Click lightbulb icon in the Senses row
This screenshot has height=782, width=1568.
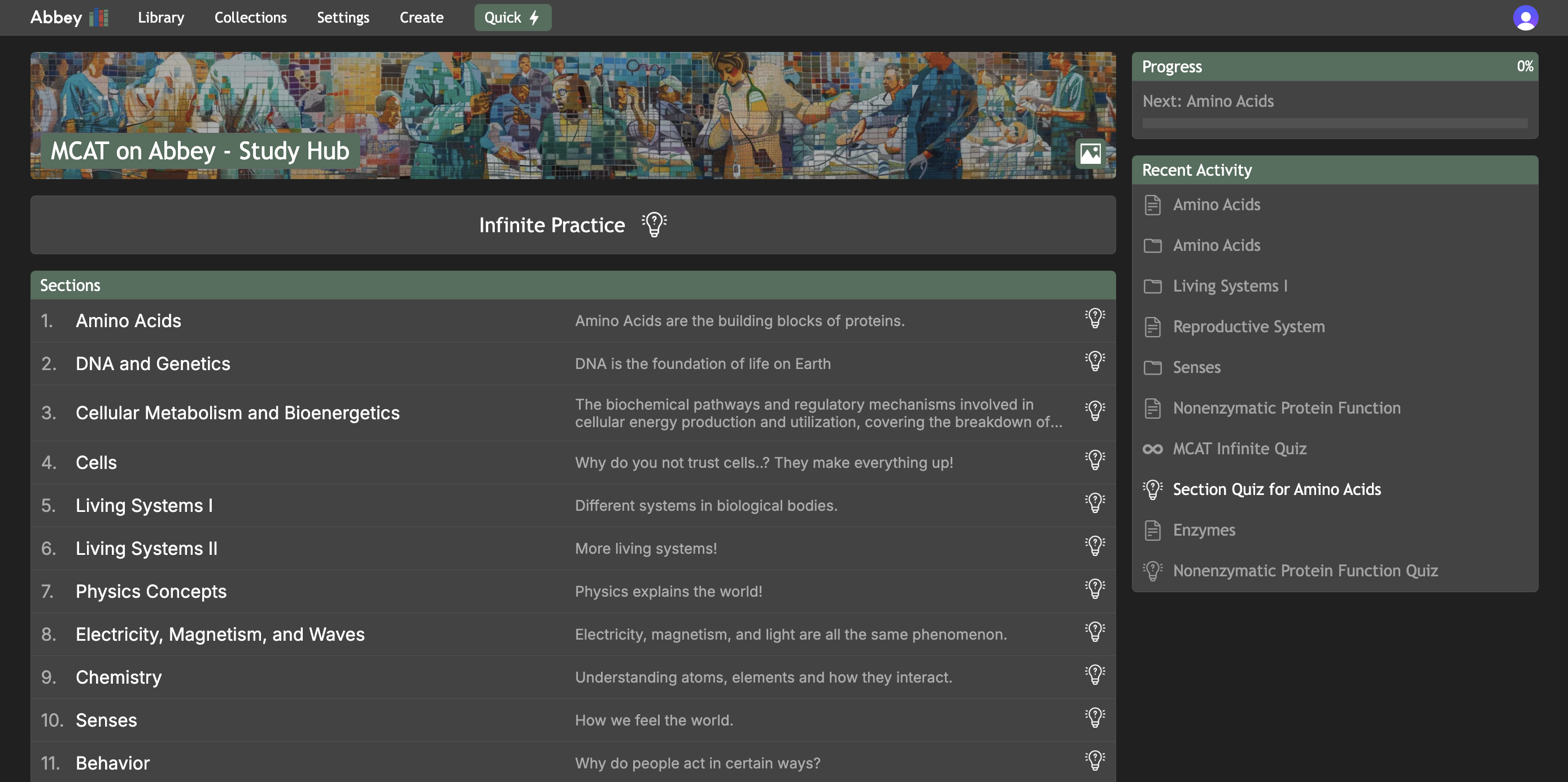1094,718
